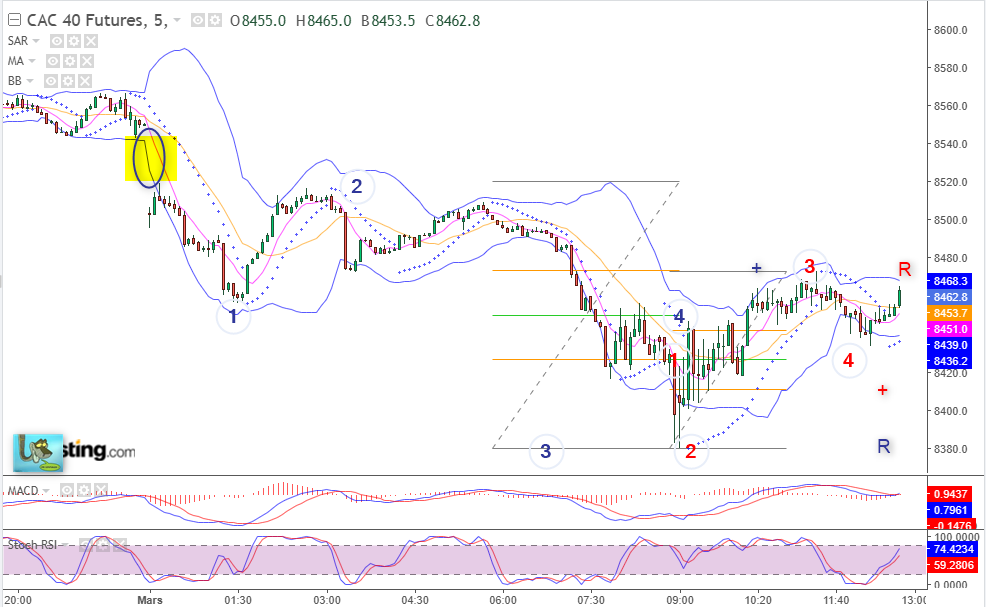Viewport: 986px width, 607px height.
Task: Click the Mars date axis label
Action: pos(150,600)
